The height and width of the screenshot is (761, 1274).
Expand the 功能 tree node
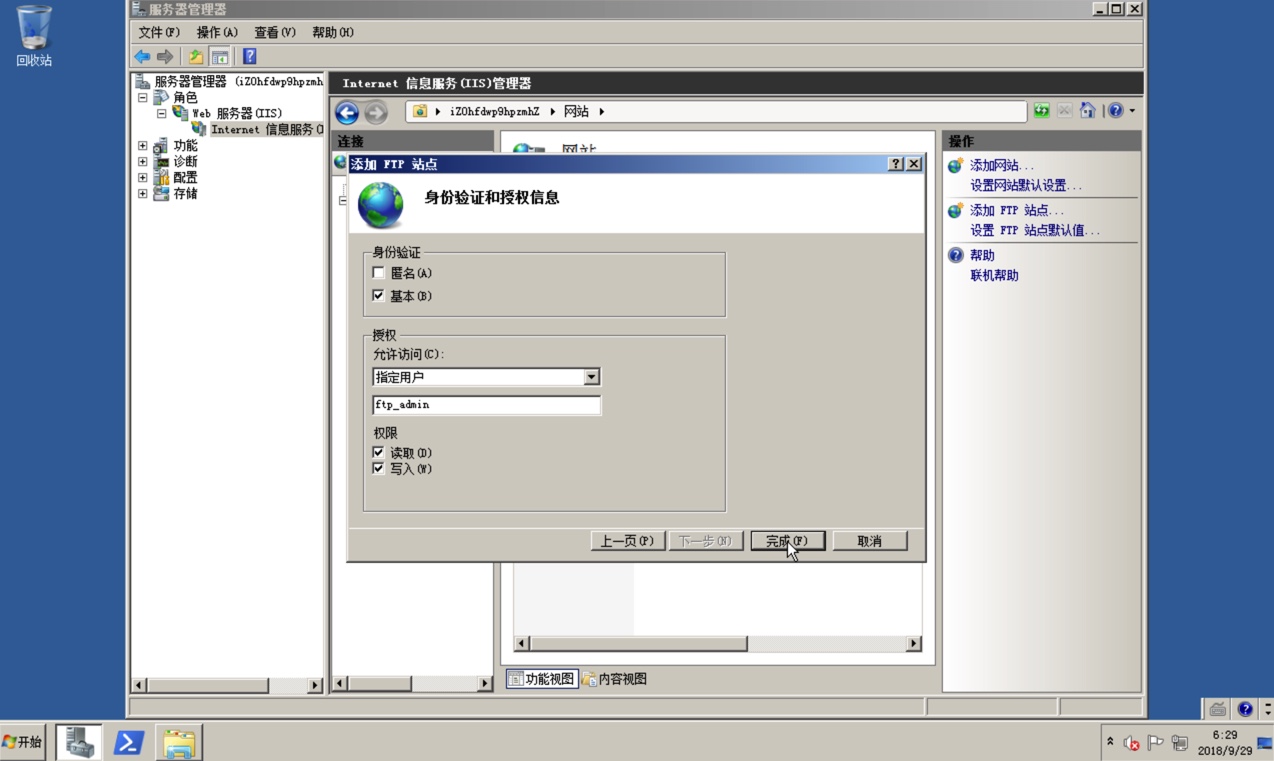[143, 146]
